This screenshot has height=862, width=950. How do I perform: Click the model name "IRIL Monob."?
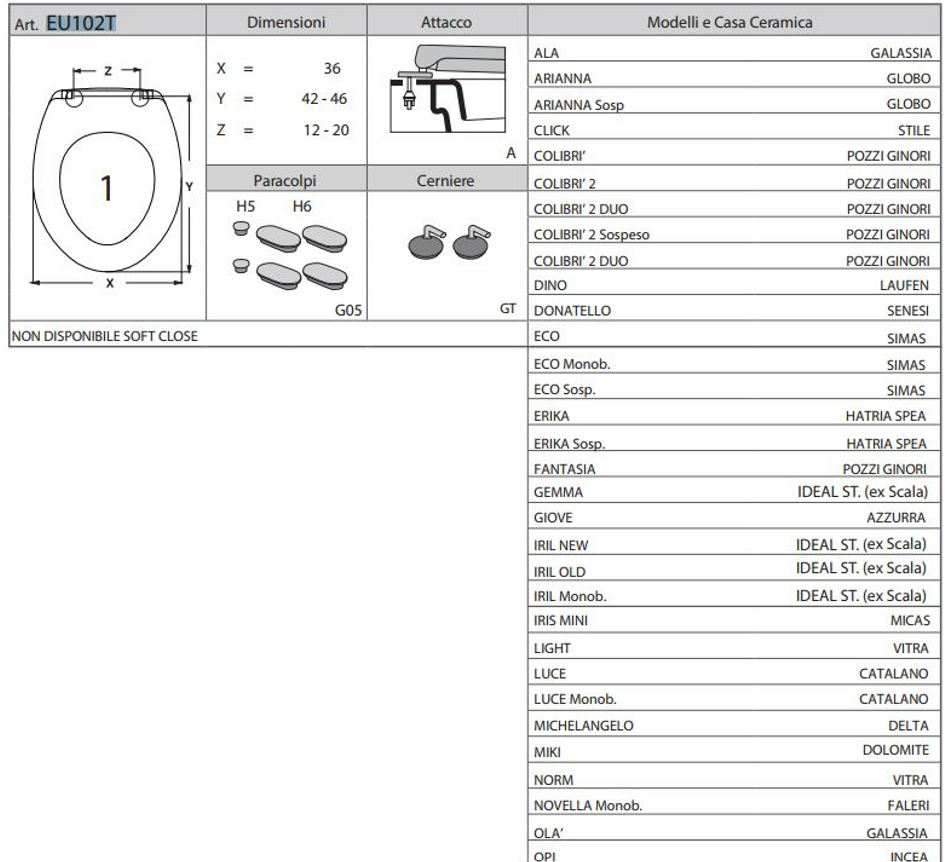[570, 597]
